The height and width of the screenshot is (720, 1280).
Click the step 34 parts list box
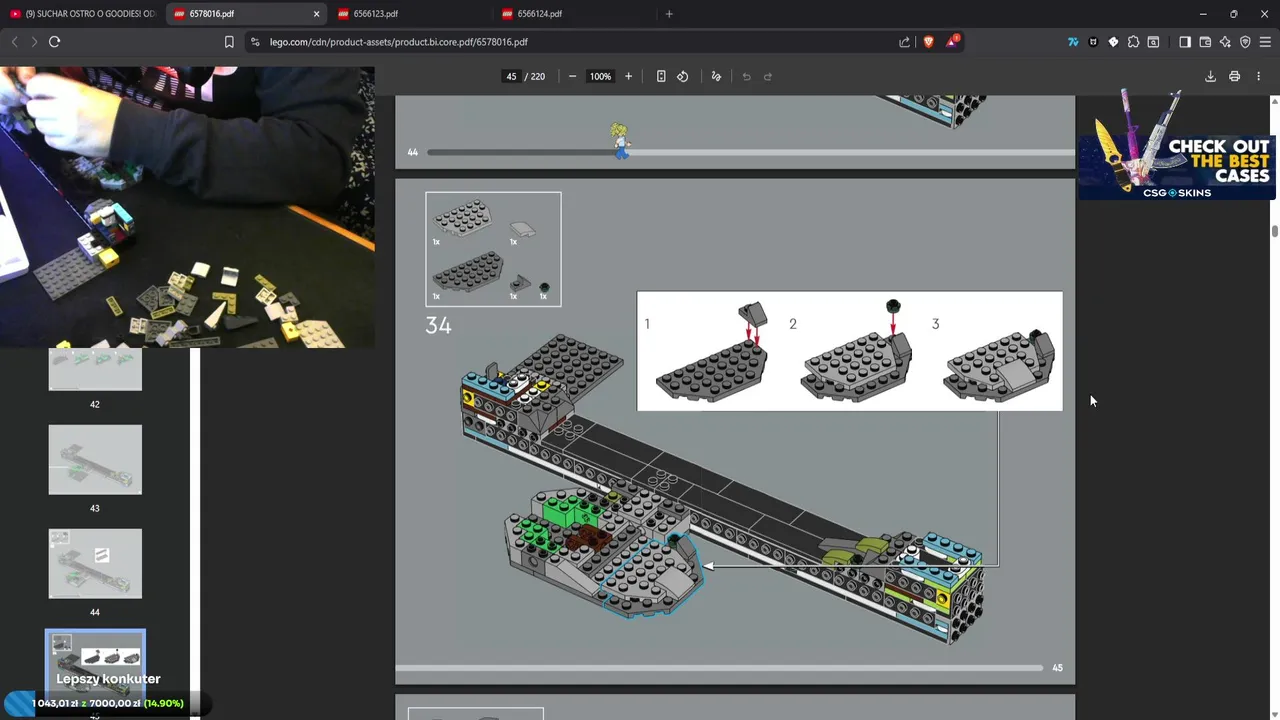tap(493, 249)
